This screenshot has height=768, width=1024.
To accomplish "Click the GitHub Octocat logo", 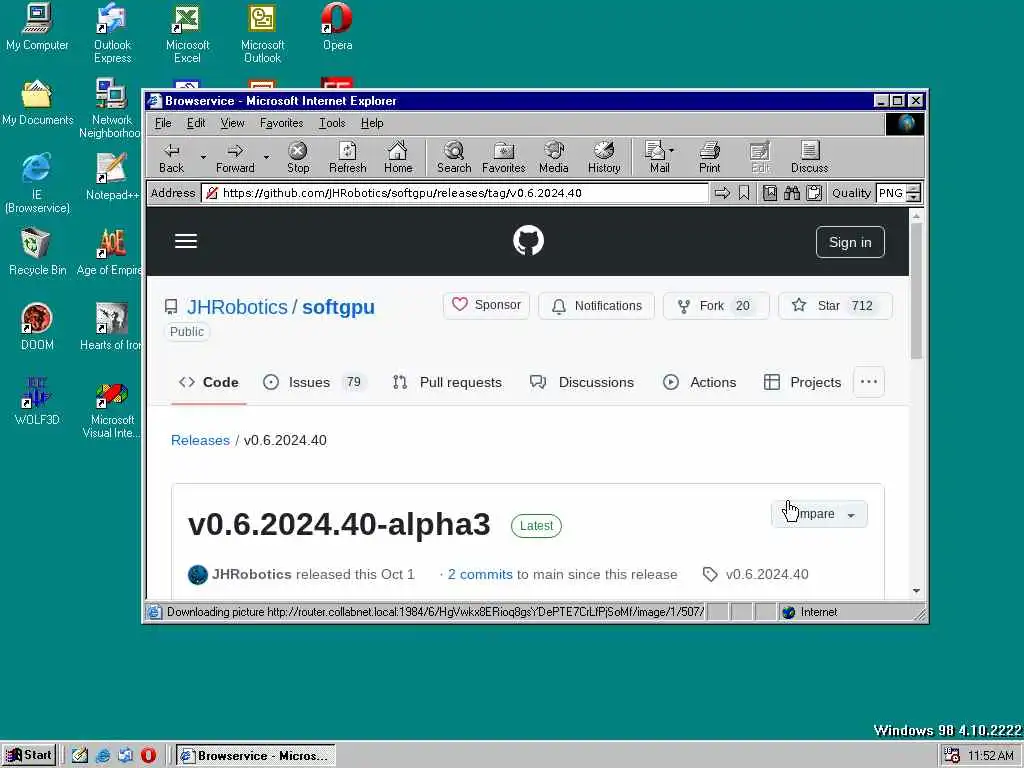I will (528, 240).
